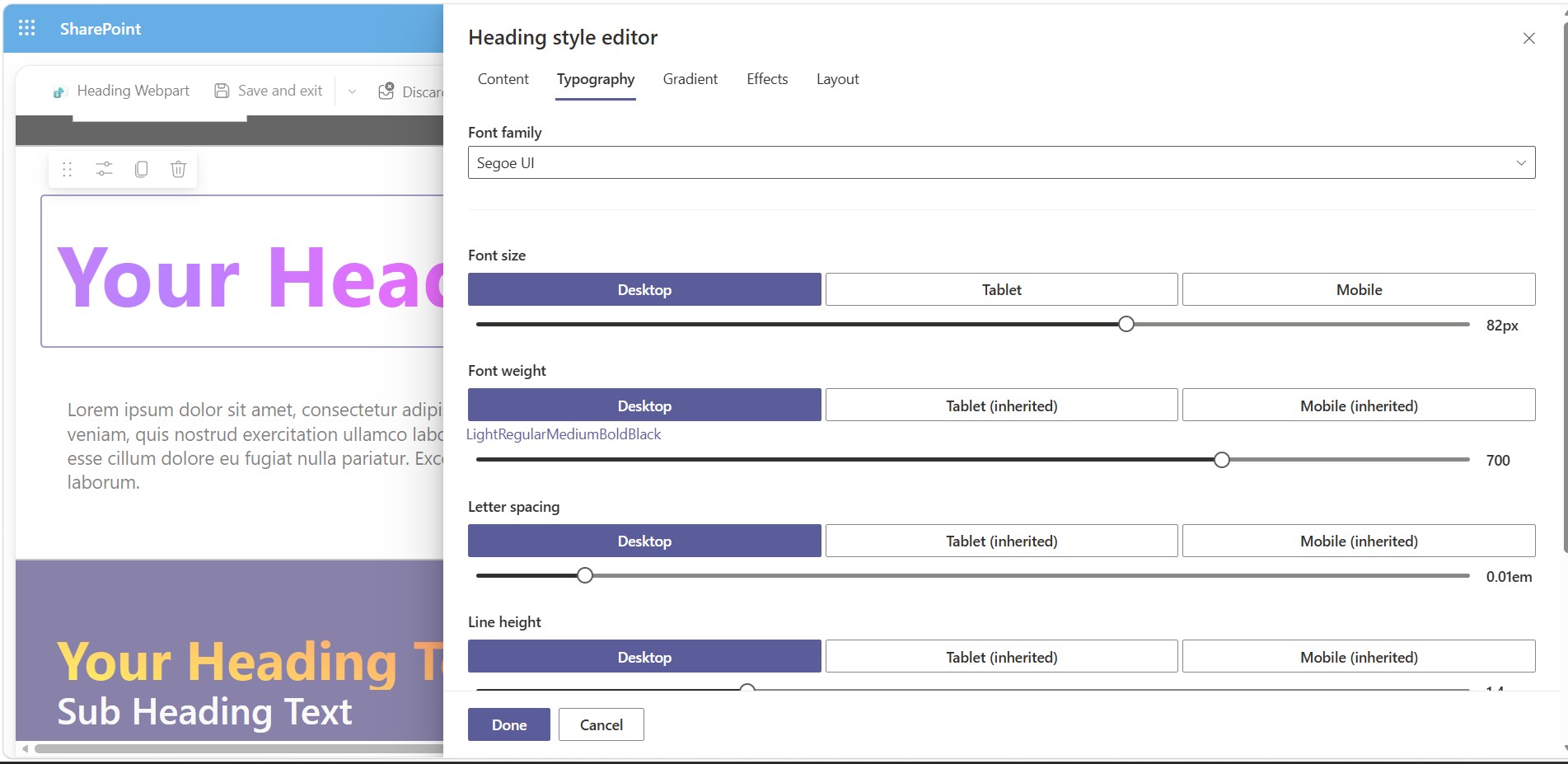Image resolution: width=1568 pixels, height=764 pixels.
Task: Click the webpart move handle icon
Action: point(68,169)
